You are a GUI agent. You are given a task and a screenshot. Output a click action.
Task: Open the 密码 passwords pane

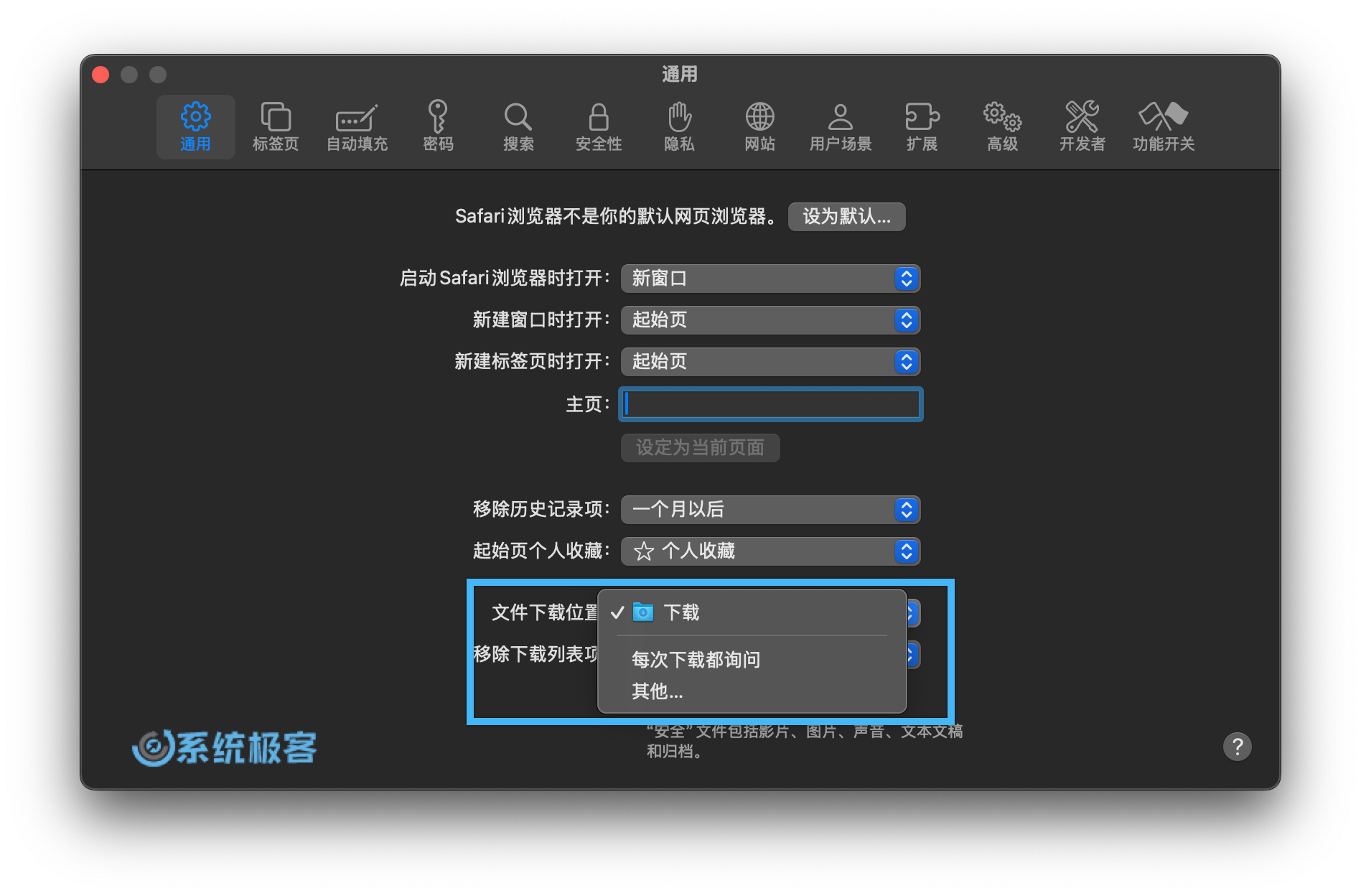438,127
